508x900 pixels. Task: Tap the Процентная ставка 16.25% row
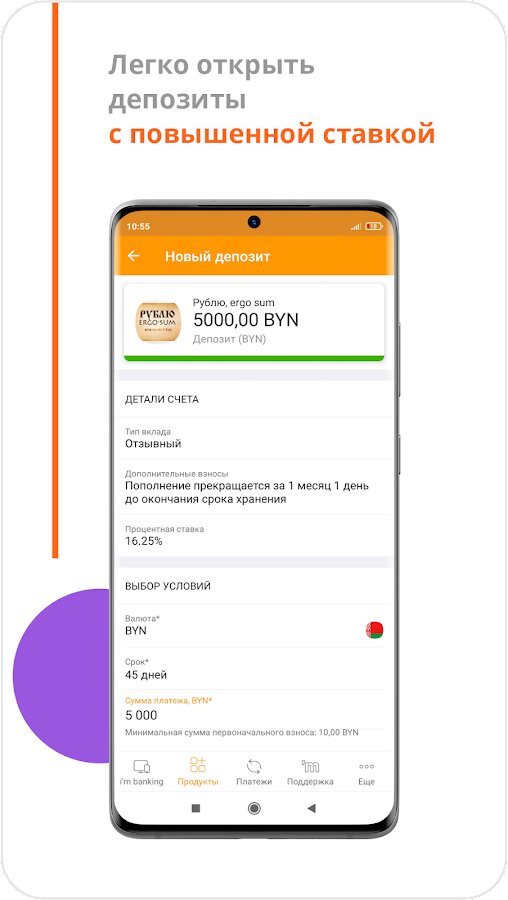[254, 536]
